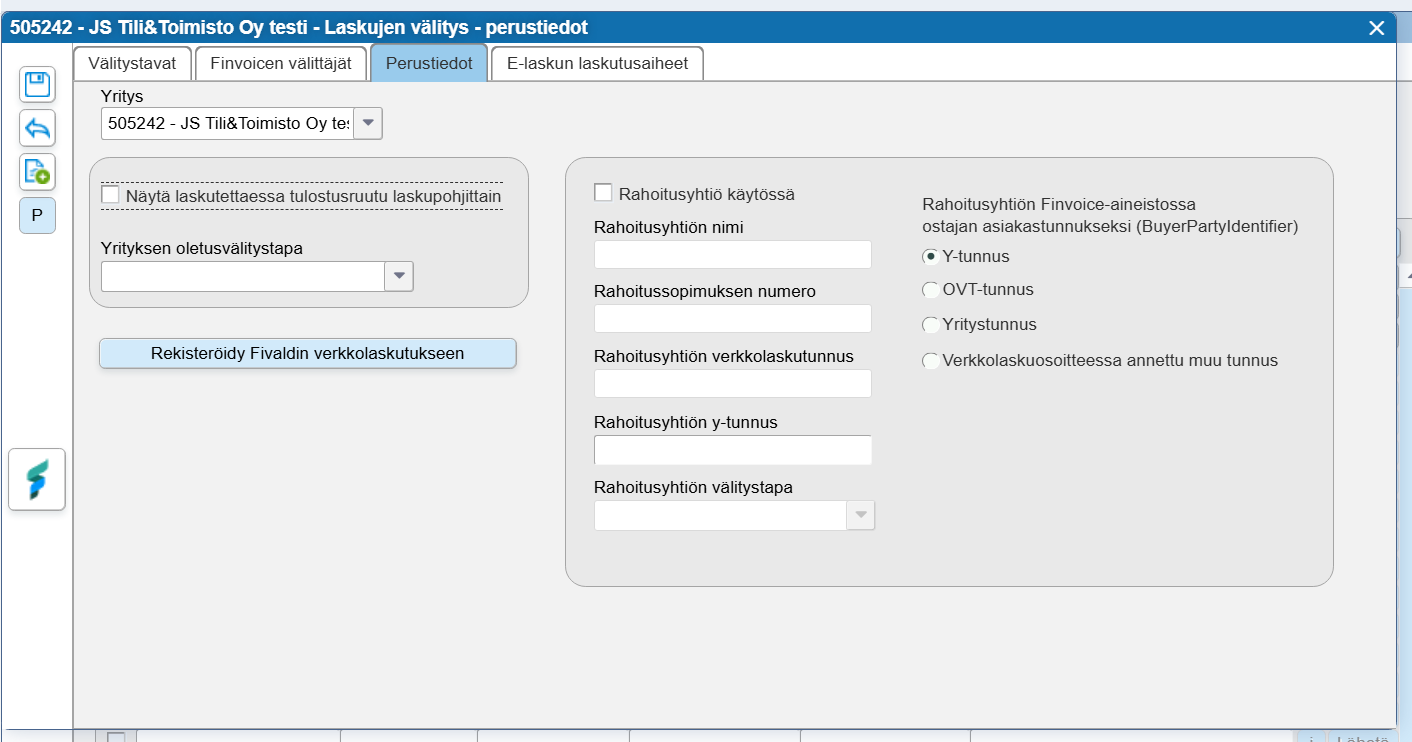Screen dimensions: 1412x742
Task: Select the OVT-tunnus radio option
Action: pyautogui.click(x=931, y=290)
